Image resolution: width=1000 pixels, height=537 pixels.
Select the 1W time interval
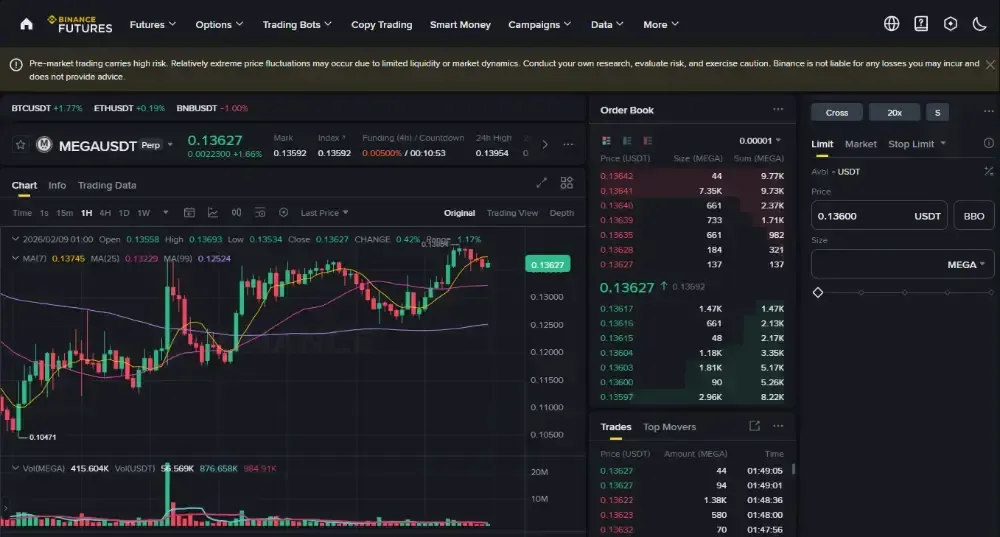point(144,213)
